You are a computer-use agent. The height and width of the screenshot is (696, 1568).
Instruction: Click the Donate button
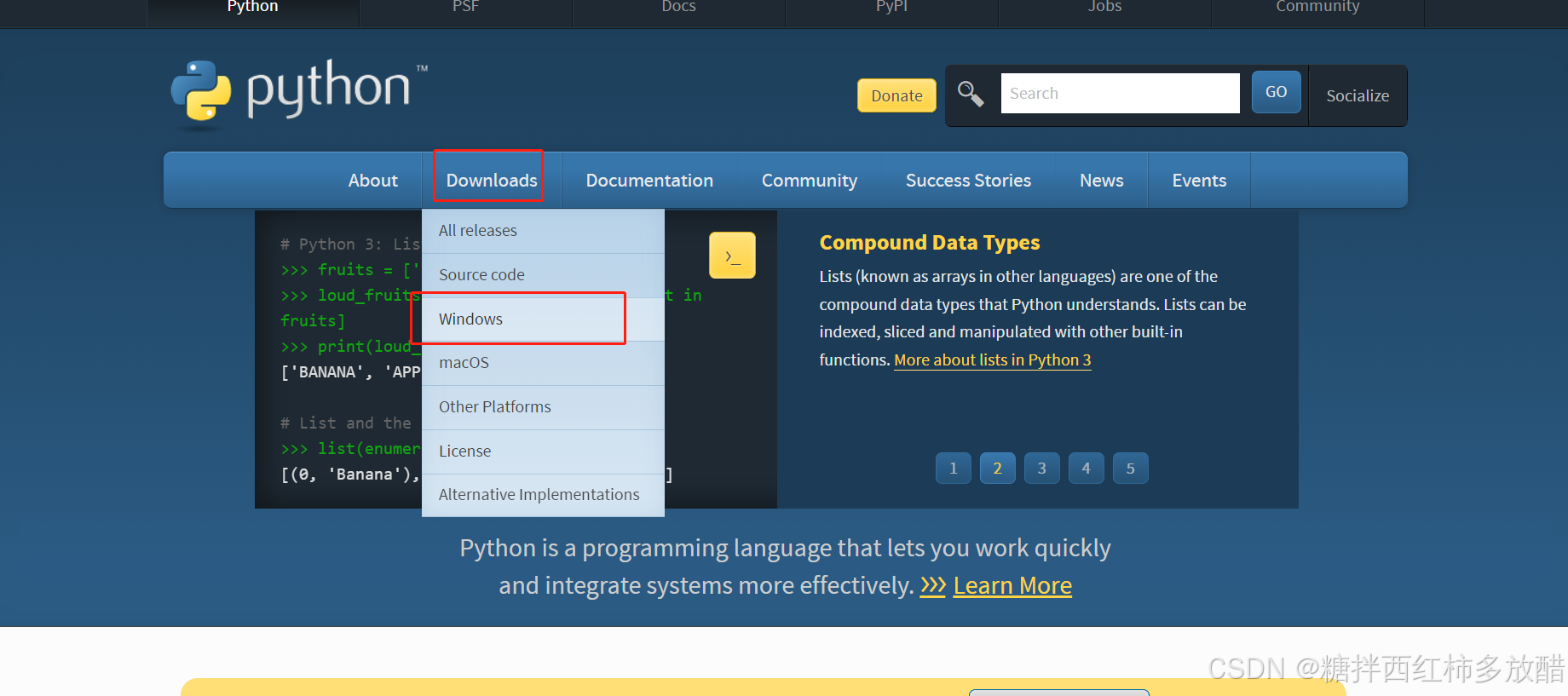(x=896, y=95)
